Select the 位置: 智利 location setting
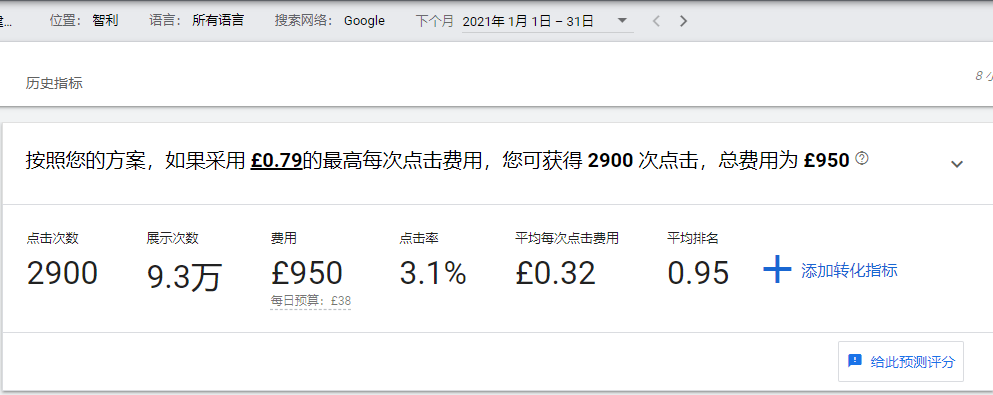 [x=84, y=20]
